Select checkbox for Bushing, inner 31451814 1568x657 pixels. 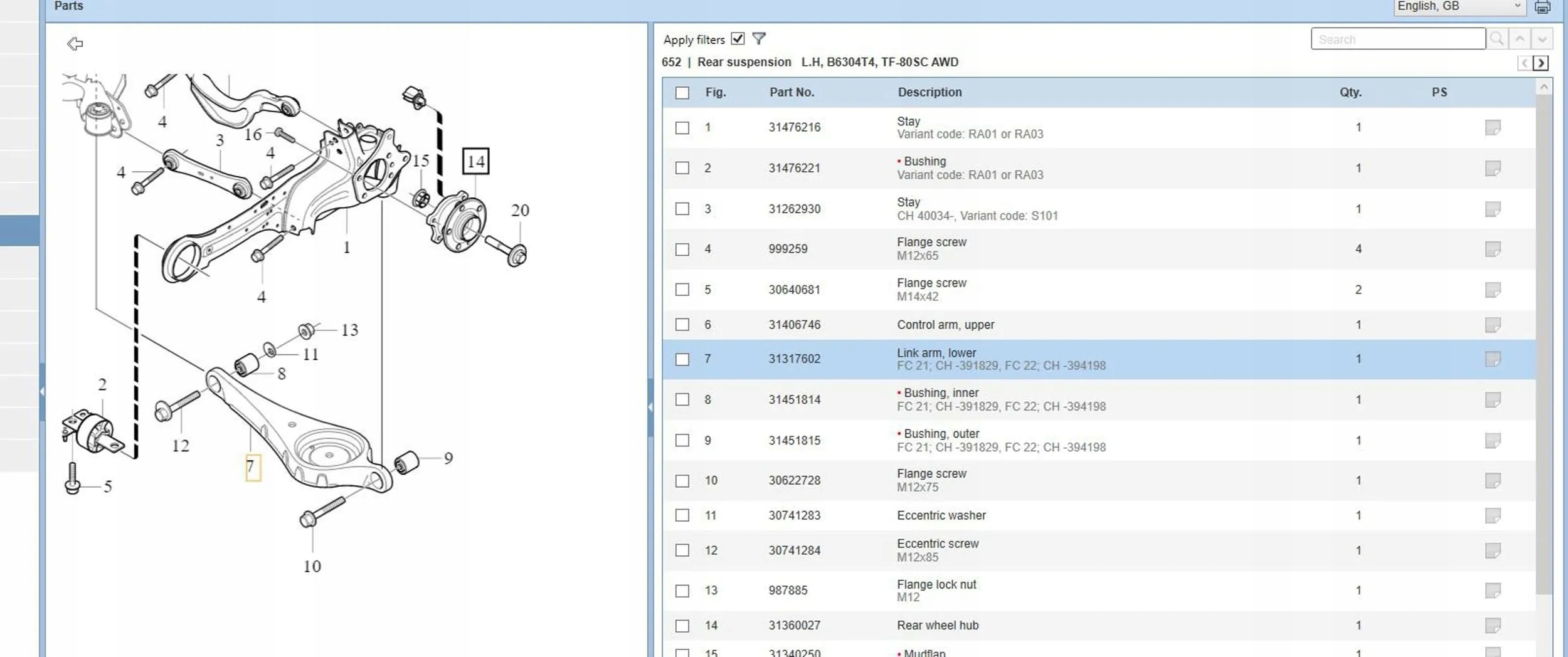[x=682, y=399]
